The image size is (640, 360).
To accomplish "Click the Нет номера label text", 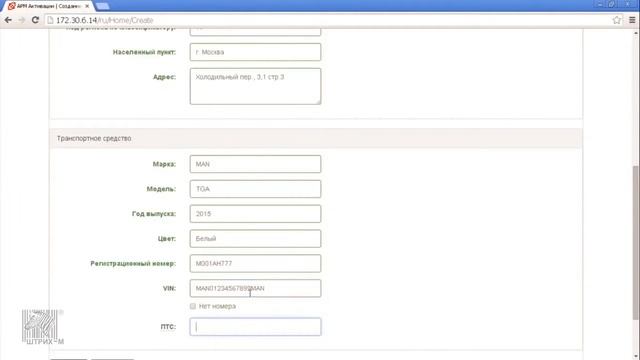I will coord(217,306).
